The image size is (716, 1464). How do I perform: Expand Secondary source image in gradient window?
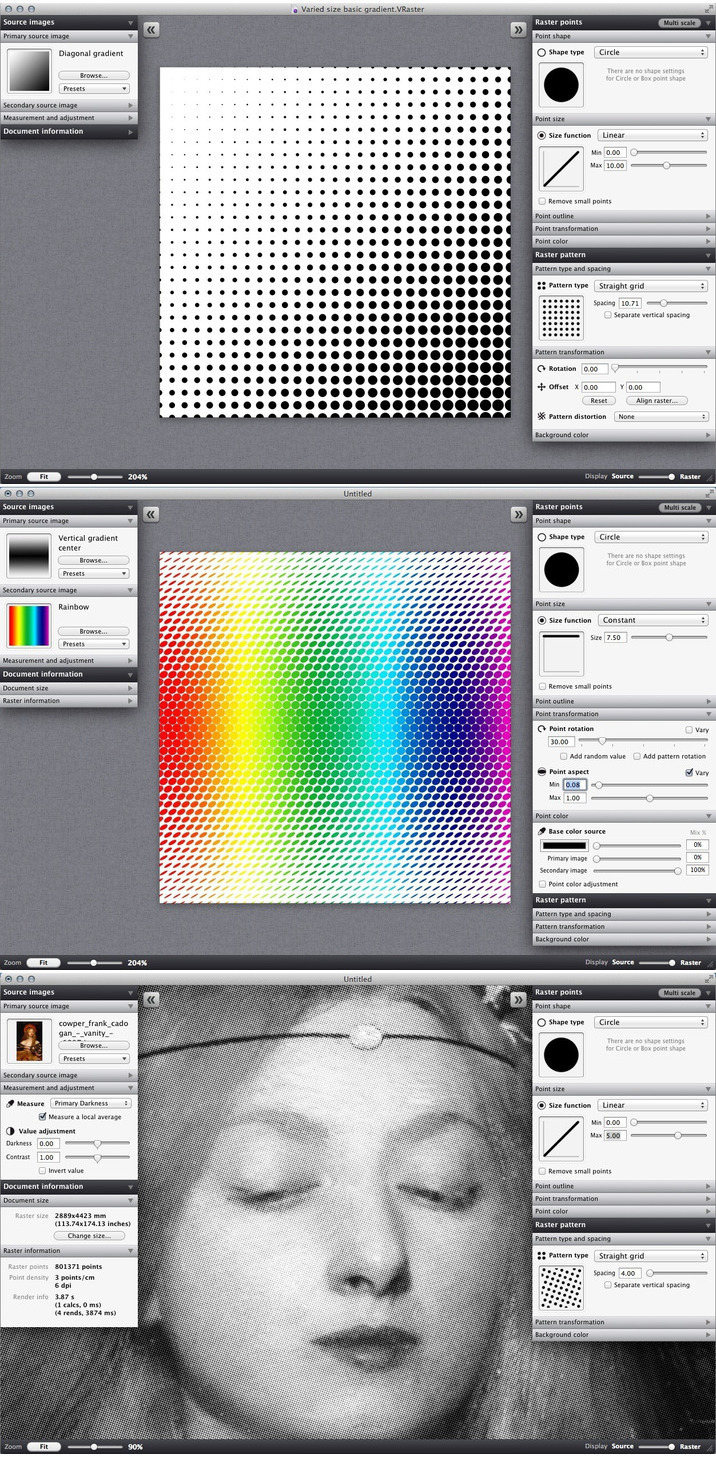point(68,105)
